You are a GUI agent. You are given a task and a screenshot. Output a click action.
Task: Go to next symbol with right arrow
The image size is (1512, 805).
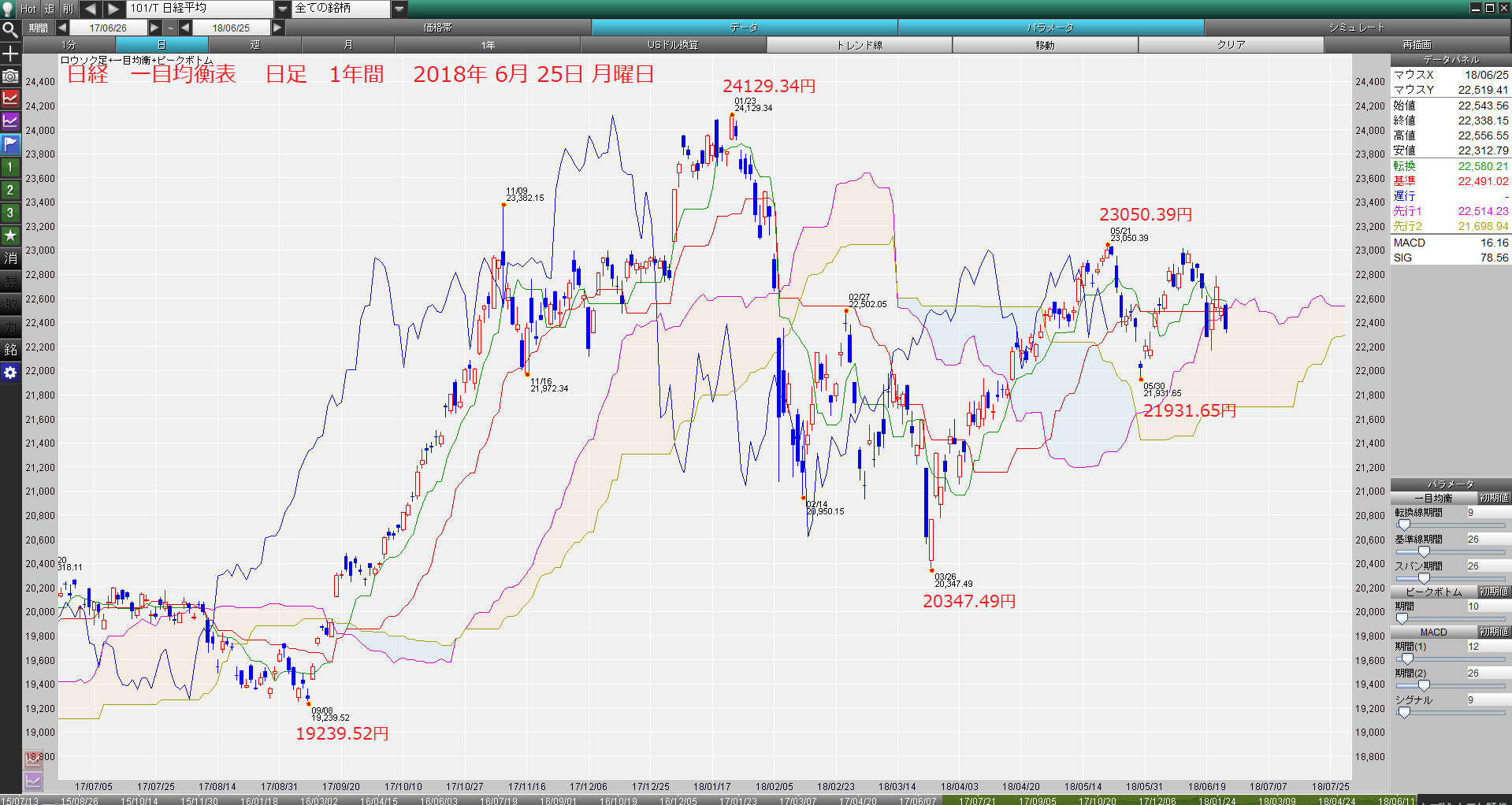(113, 9)
